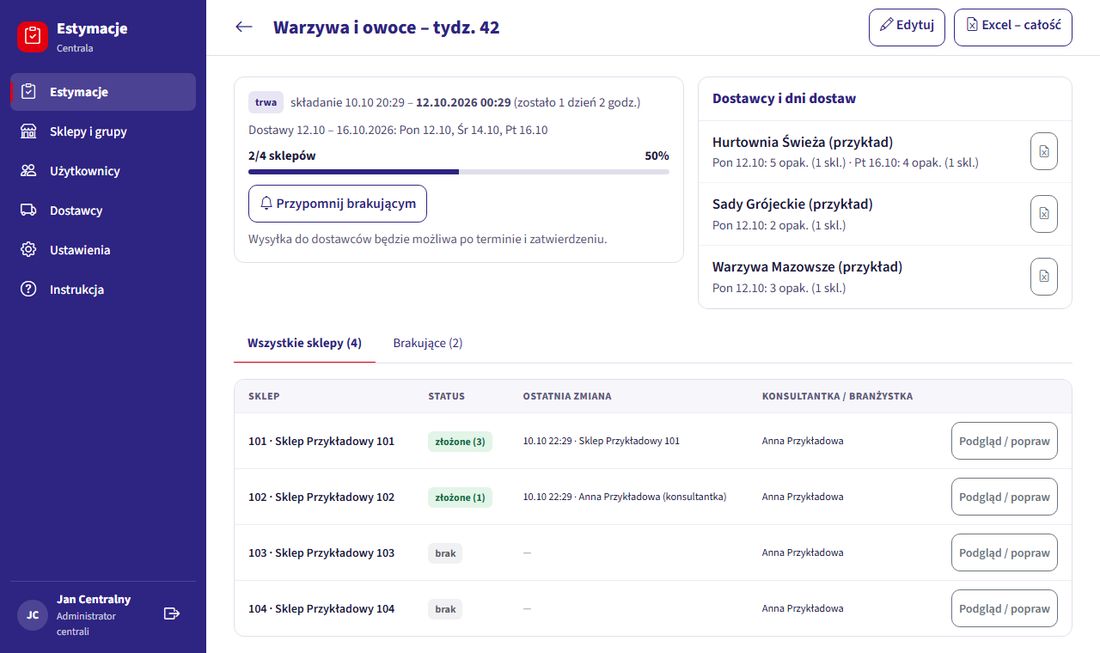The width and height of the screenshot is (1100, 653).
Task: Open Podgląd / popraw for Sklep 102
Action: point(1004,497)
